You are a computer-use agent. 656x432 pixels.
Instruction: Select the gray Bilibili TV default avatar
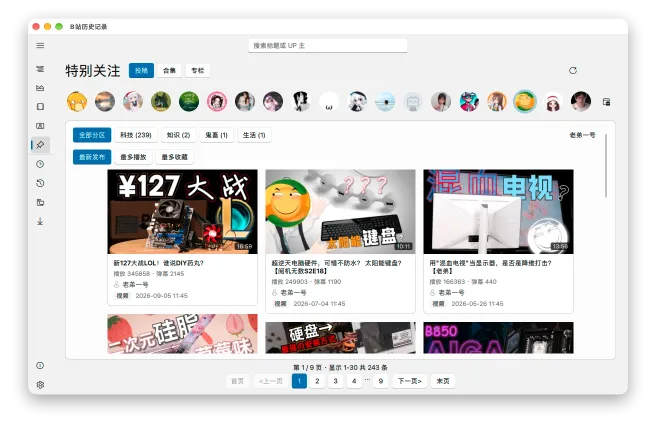click(x=413, y=102)
